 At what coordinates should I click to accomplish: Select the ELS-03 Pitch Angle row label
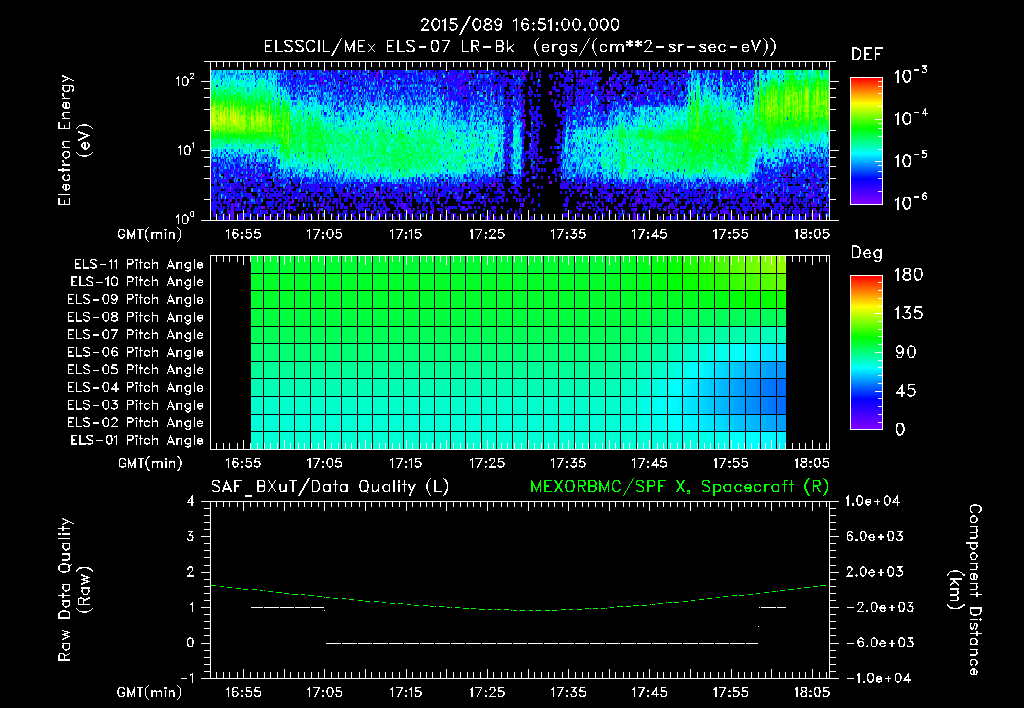[136, 405]
